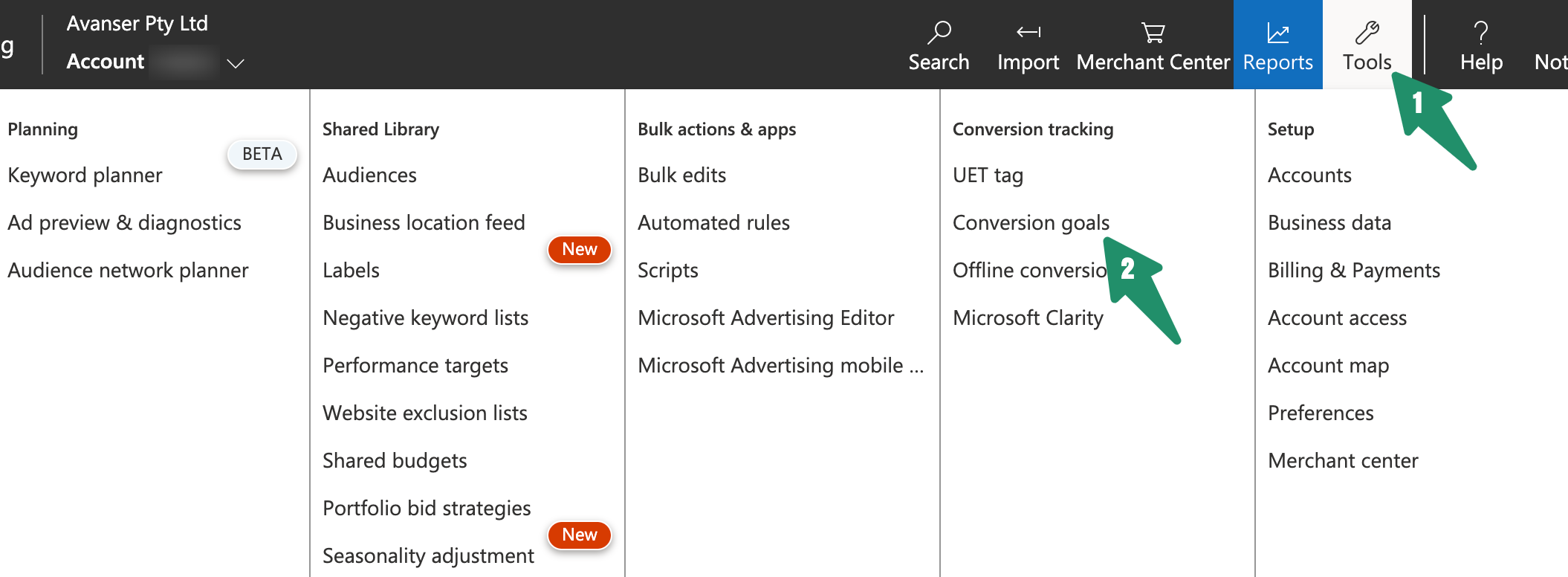Select Automated rules option

pos(713,223)
